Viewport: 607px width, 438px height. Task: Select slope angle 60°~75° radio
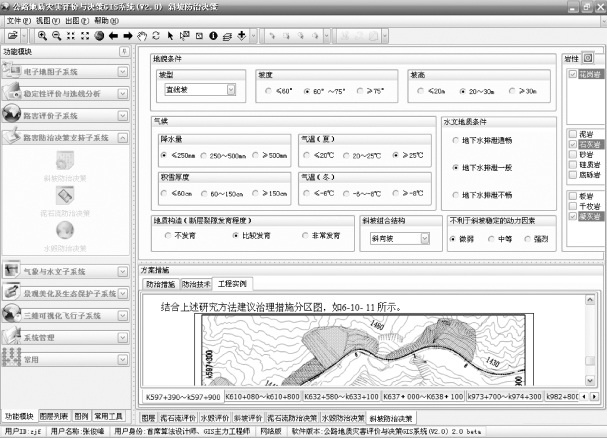(307, 91)
